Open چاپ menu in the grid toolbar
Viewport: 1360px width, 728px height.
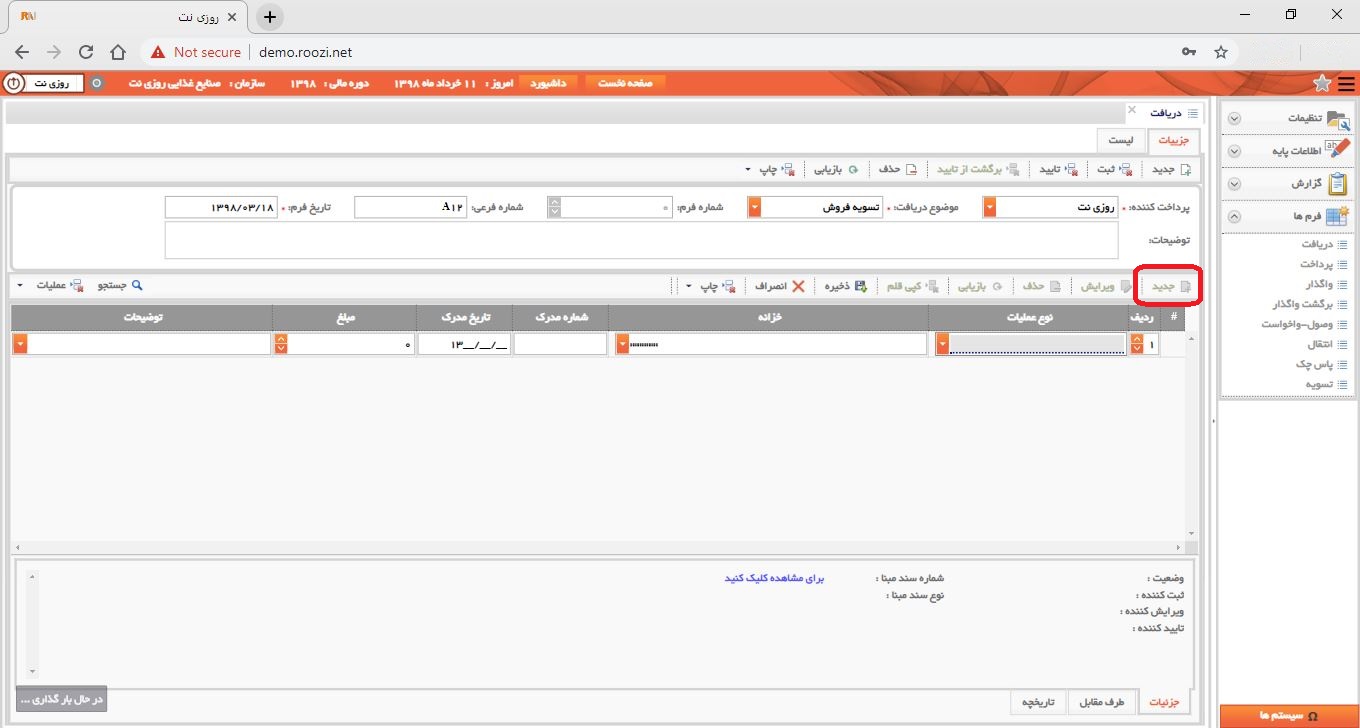tap(712, 286)
